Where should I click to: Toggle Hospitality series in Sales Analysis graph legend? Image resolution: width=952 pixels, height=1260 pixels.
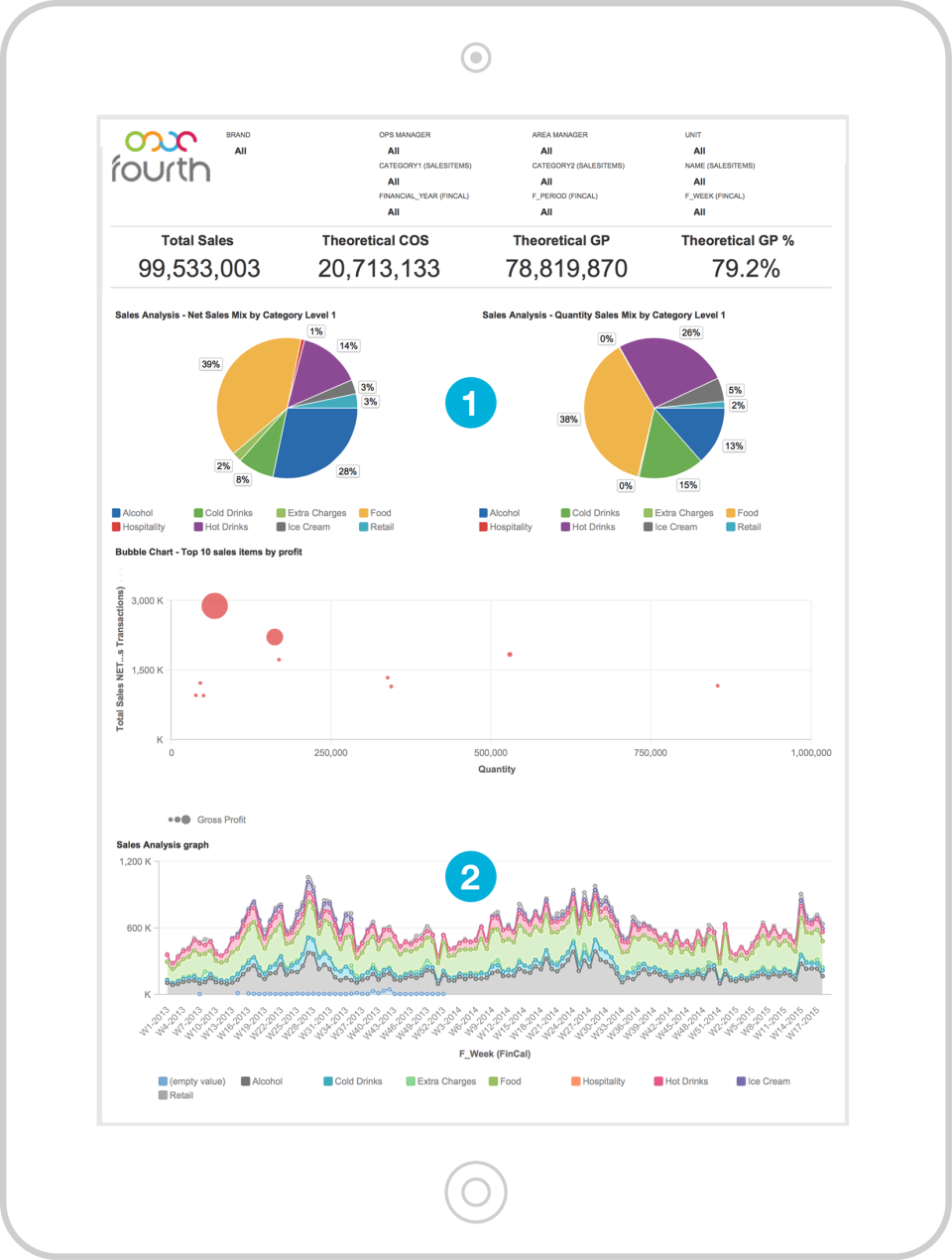(598, 1081)
